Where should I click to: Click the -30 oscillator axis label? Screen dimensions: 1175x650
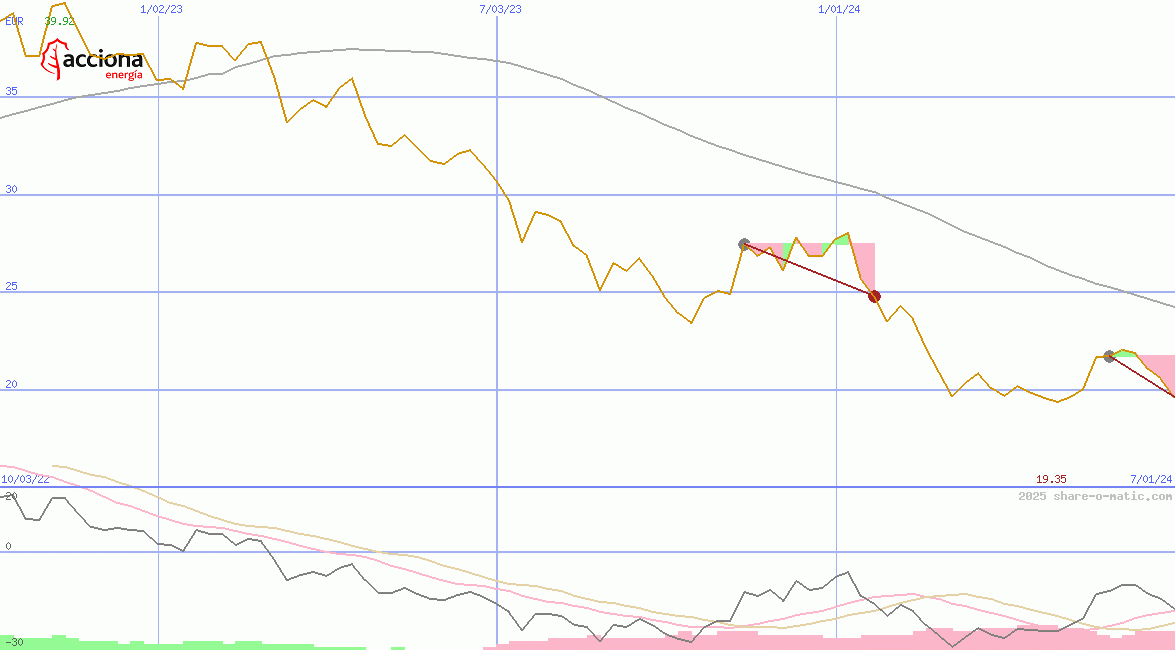point(14,641)
